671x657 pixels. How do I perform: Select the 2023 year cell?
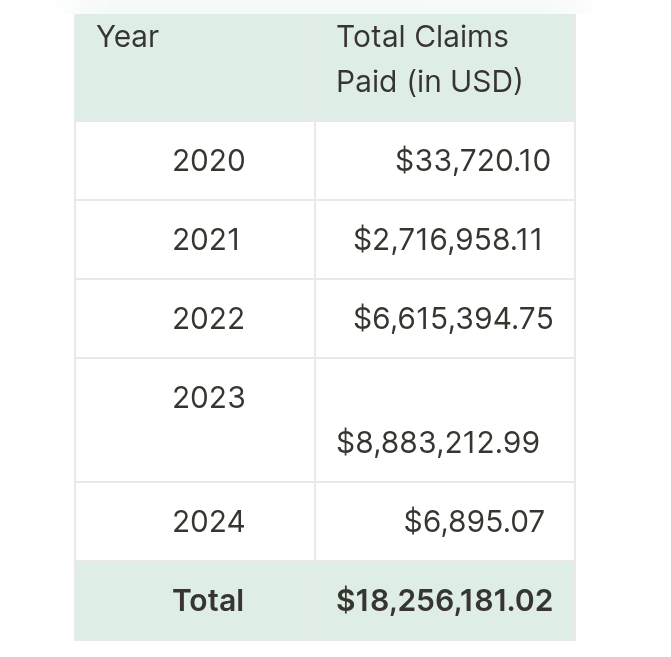coord(208,398)
